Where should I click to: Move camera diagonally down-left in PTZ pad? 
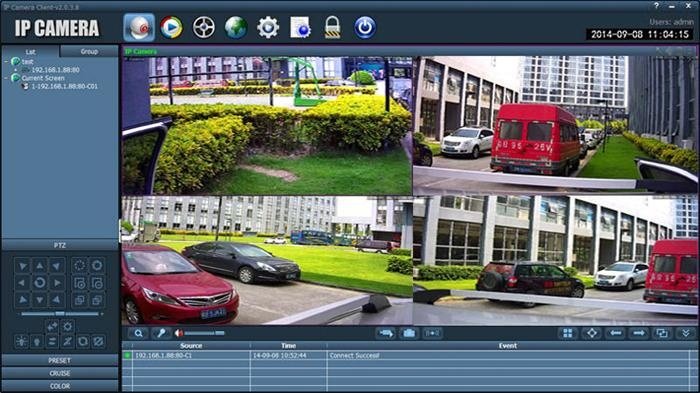point(22,300)
